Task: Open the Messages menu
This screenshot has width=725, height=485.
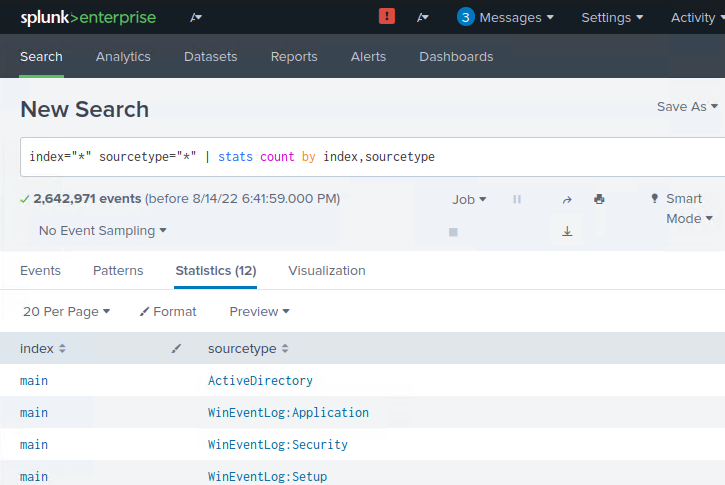Action: point(516,18)
